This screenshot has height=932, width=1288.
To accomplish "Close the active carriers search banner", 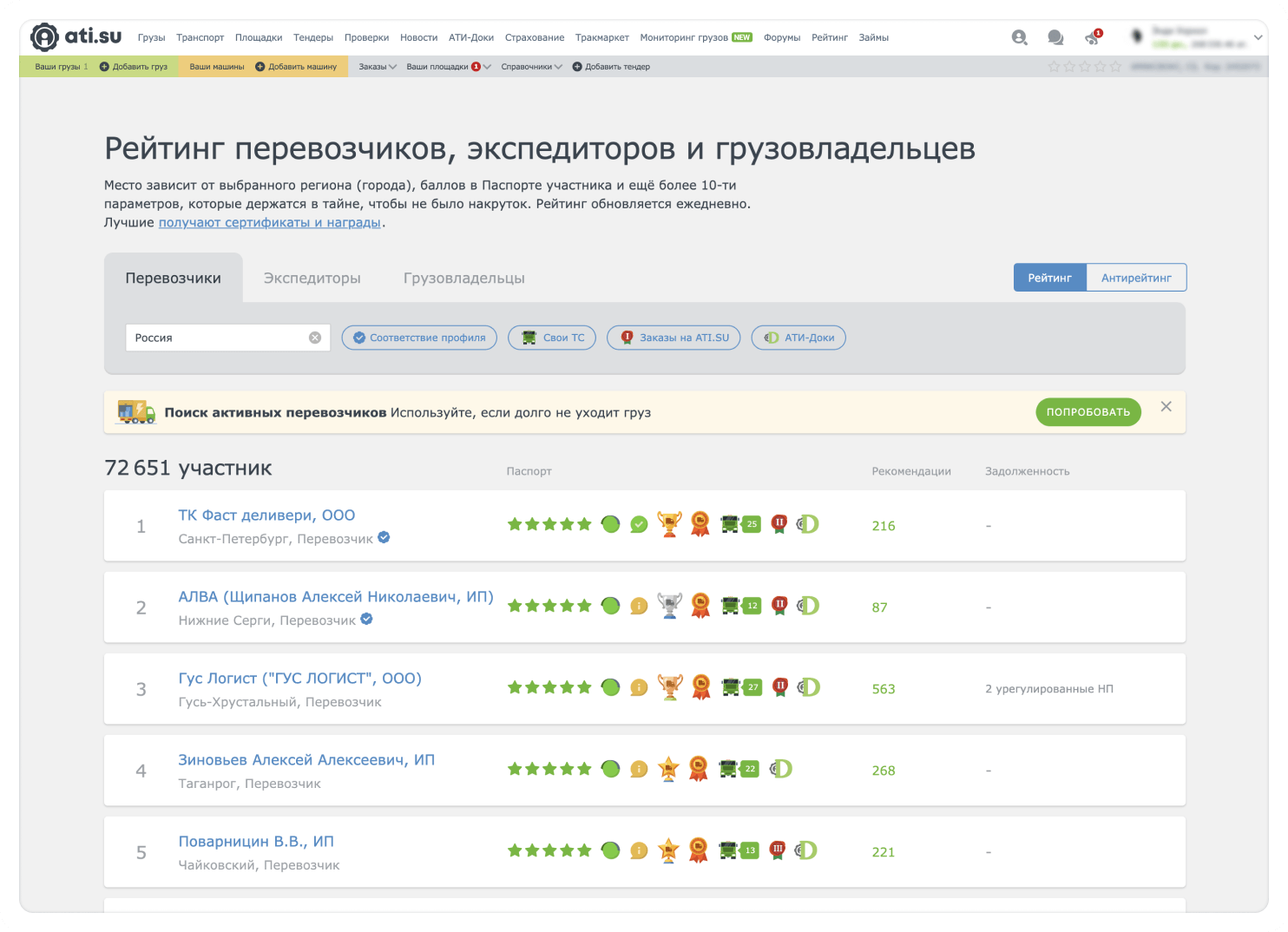I will coord(1166,406).
